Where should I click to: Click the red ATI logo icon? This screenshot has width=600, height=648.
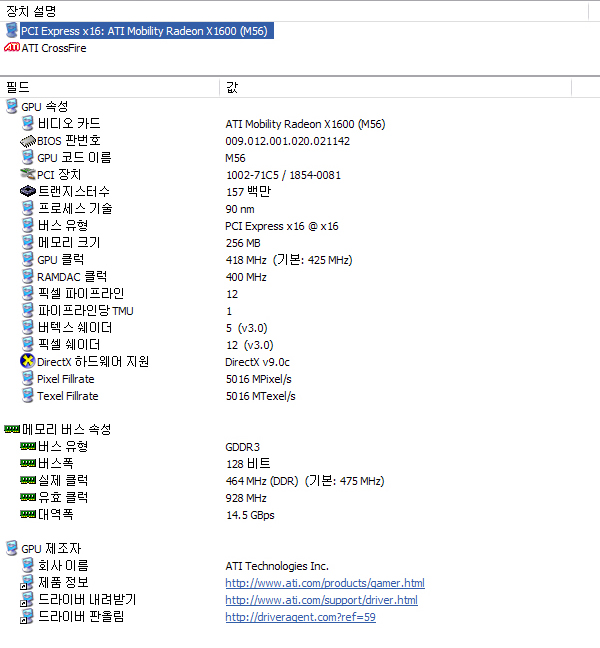click(12, 48)
